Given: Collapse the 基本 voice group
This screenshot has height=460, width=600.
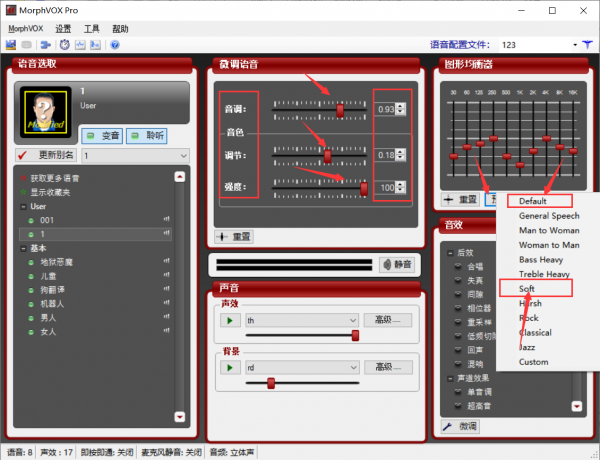Looking at the screenshot, I should [x=23, y=248].
